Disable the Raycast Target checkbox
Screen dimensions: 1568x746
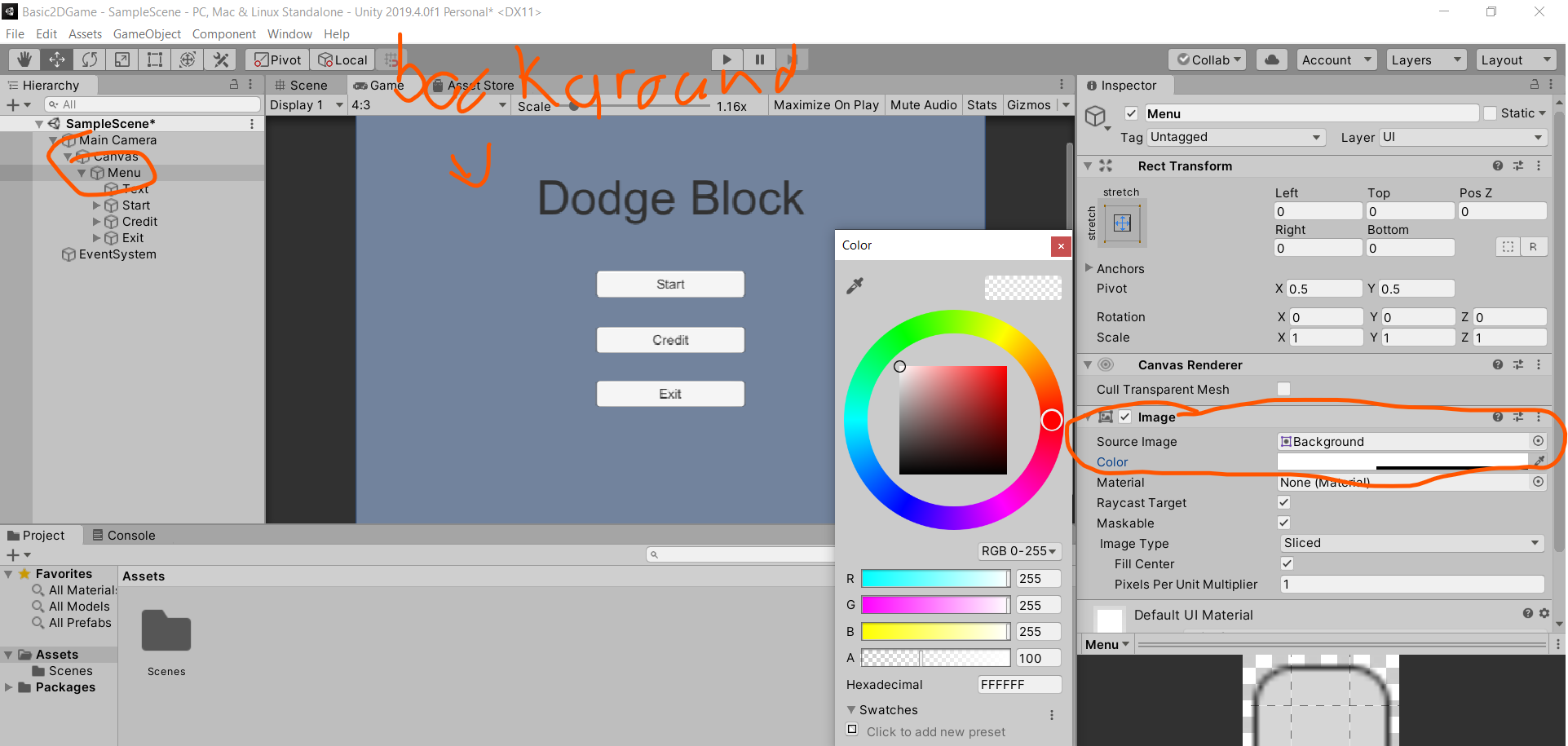[x=1283, y=502]
